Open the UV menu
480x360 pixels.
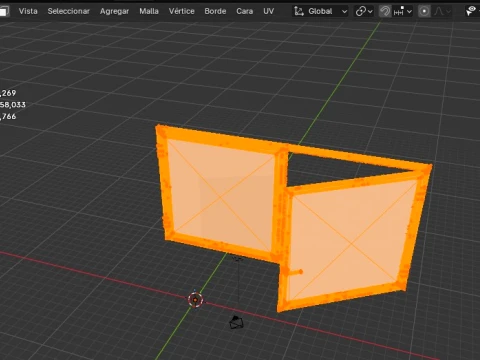pos(269,11)
